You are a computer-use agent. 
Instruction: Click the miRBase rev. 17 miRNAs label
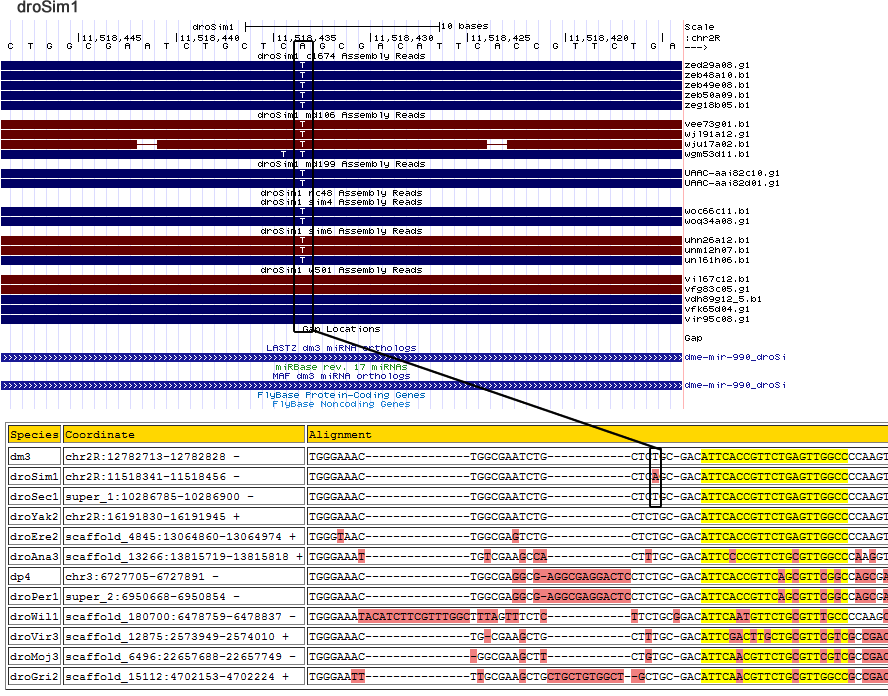(341, 367)
